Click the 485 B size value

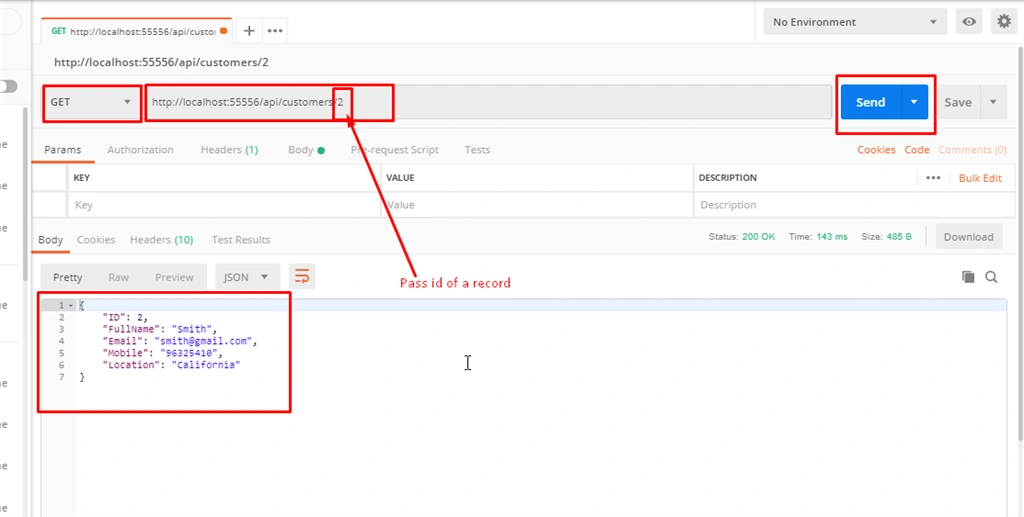pos(899,236)
